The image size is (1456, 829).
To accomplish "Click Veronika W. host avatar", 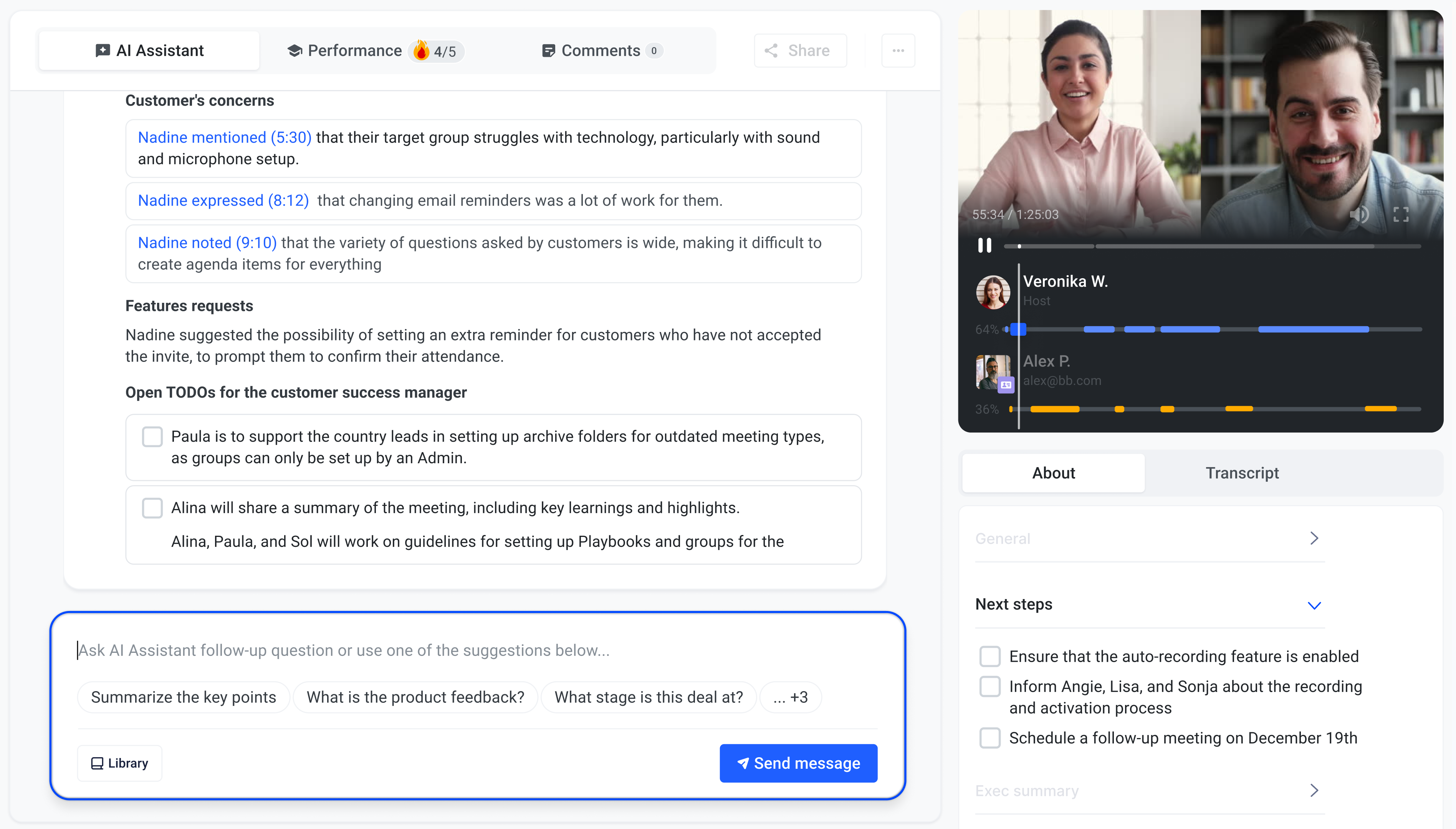I will click(x=993, y=292).
